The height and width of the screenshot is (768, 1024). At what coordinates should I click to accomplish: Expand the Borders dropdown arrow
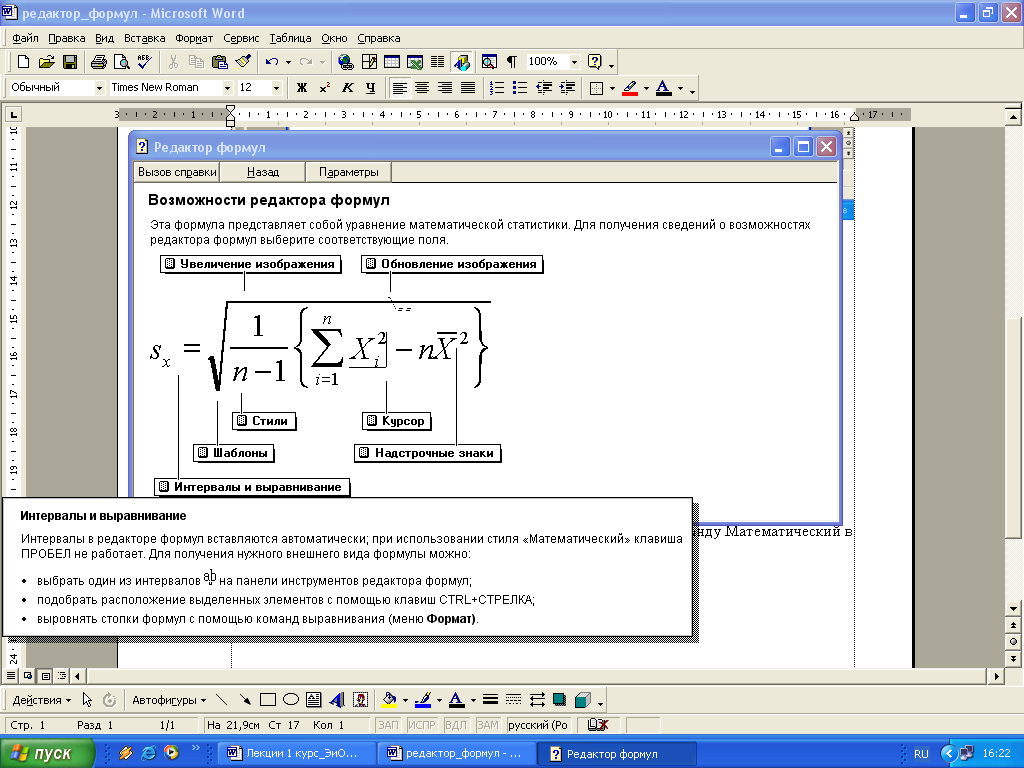pyautogui.click(x=612, y=88)
